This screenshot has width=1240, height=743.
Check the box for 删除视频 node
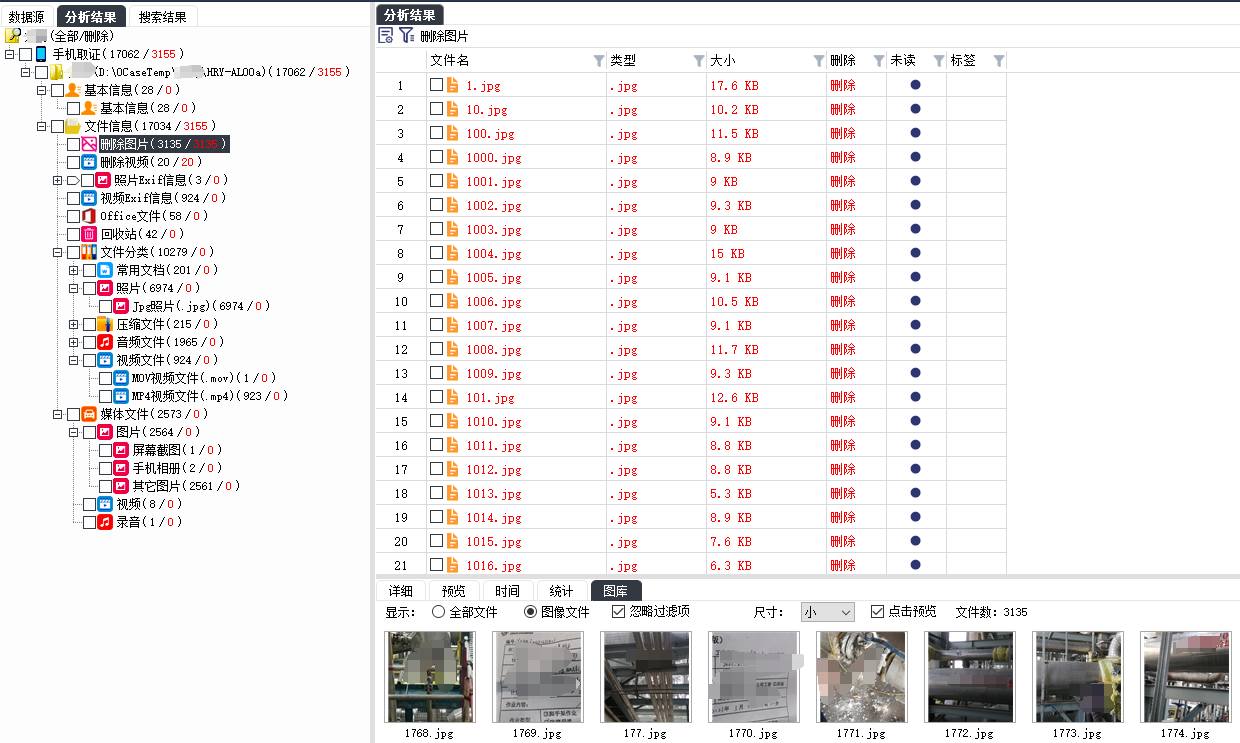click(x=73, y=162)
